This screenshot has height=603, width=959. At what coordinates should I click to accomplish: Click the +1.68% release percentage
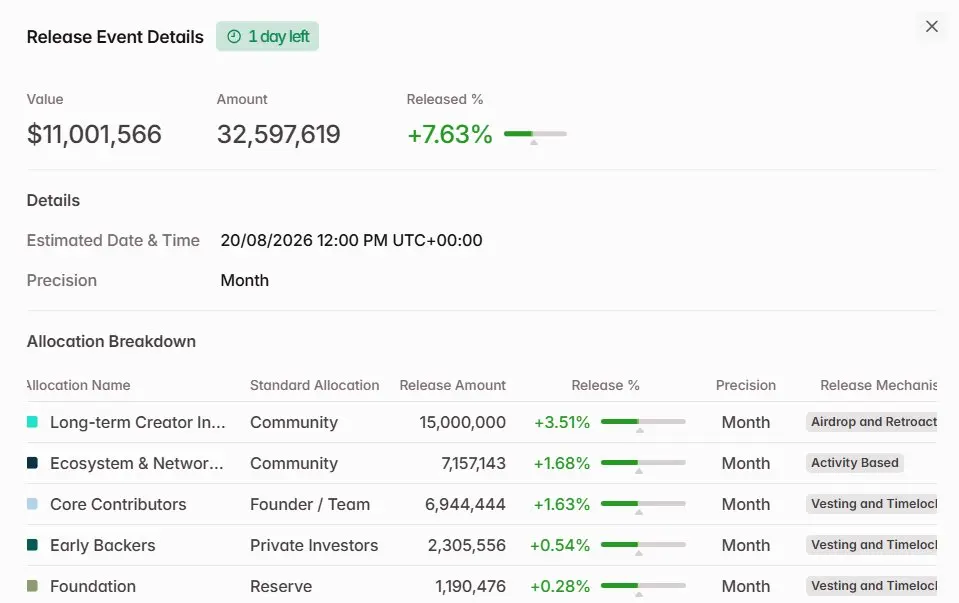pos(562,463)
